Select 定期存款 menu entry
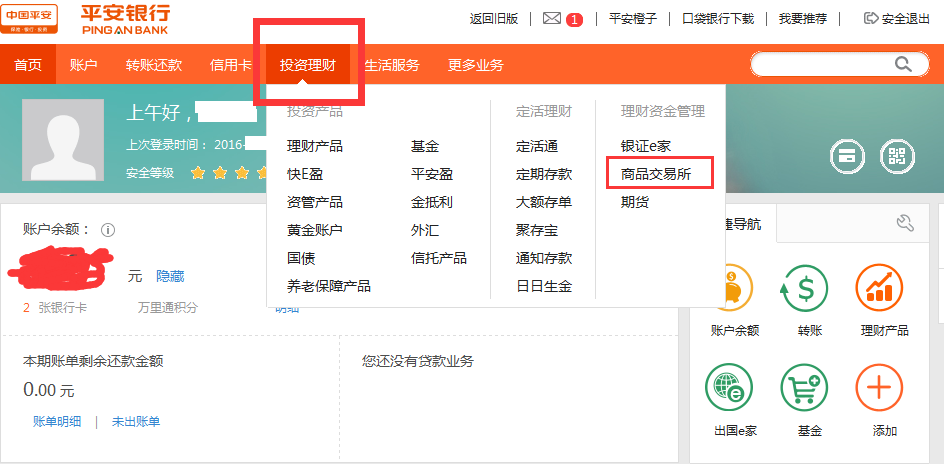944x464 pixels. [544, 175]
